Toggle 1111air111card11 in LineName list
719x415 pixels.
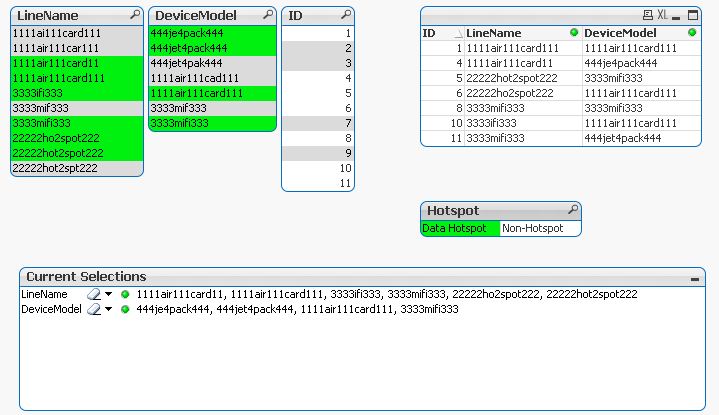coord(77,63)
